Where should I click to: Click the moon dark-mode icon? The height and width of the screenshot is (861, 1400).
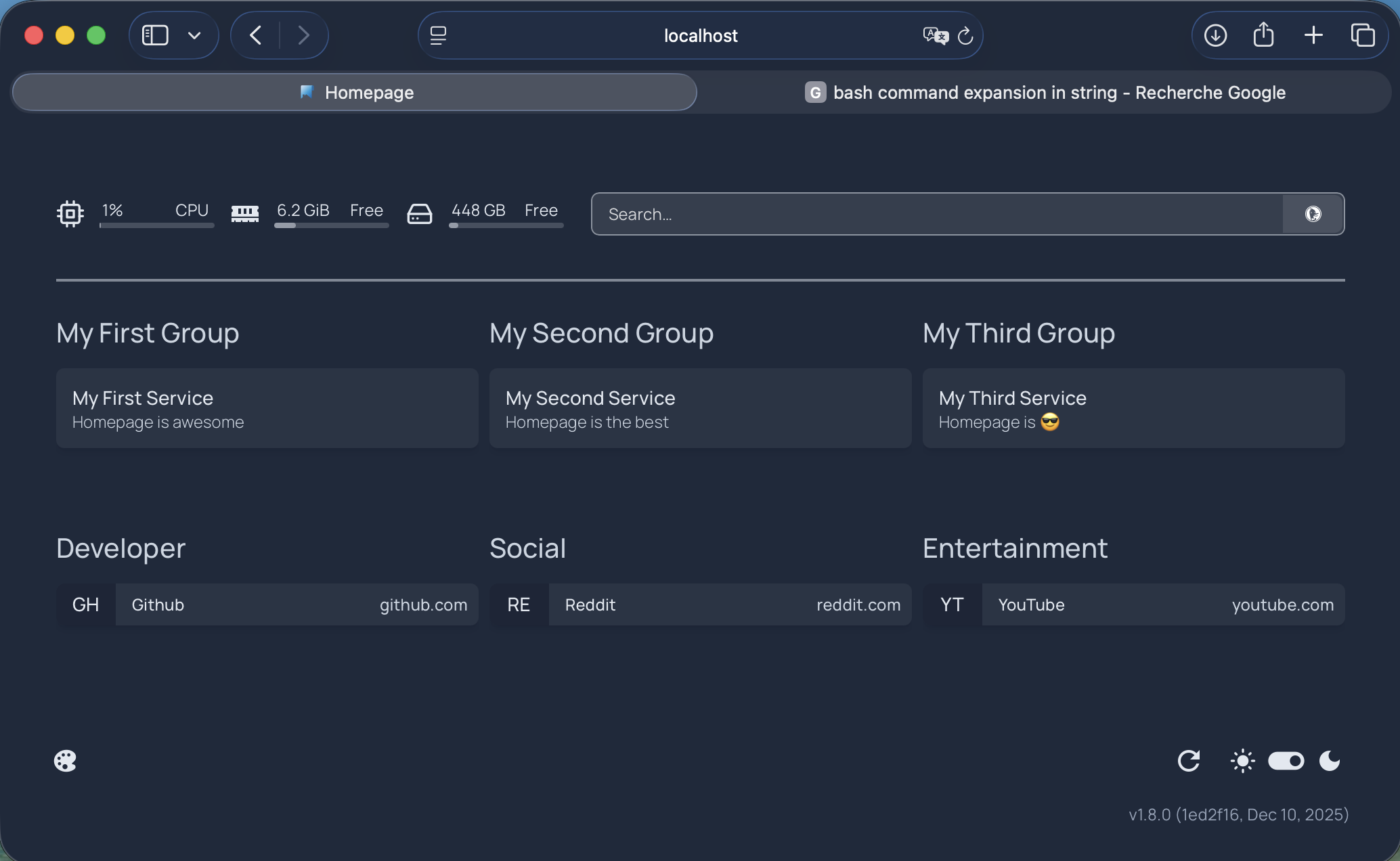pyautogui.click(x=1330, y=761)
